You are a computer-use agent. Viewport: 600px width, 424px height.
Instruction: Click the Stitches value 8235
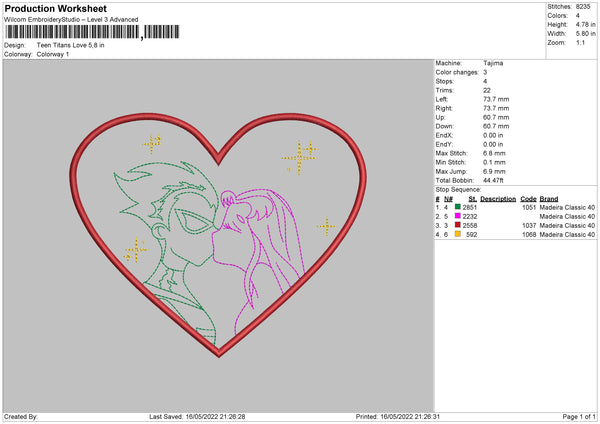click(583, 7)
